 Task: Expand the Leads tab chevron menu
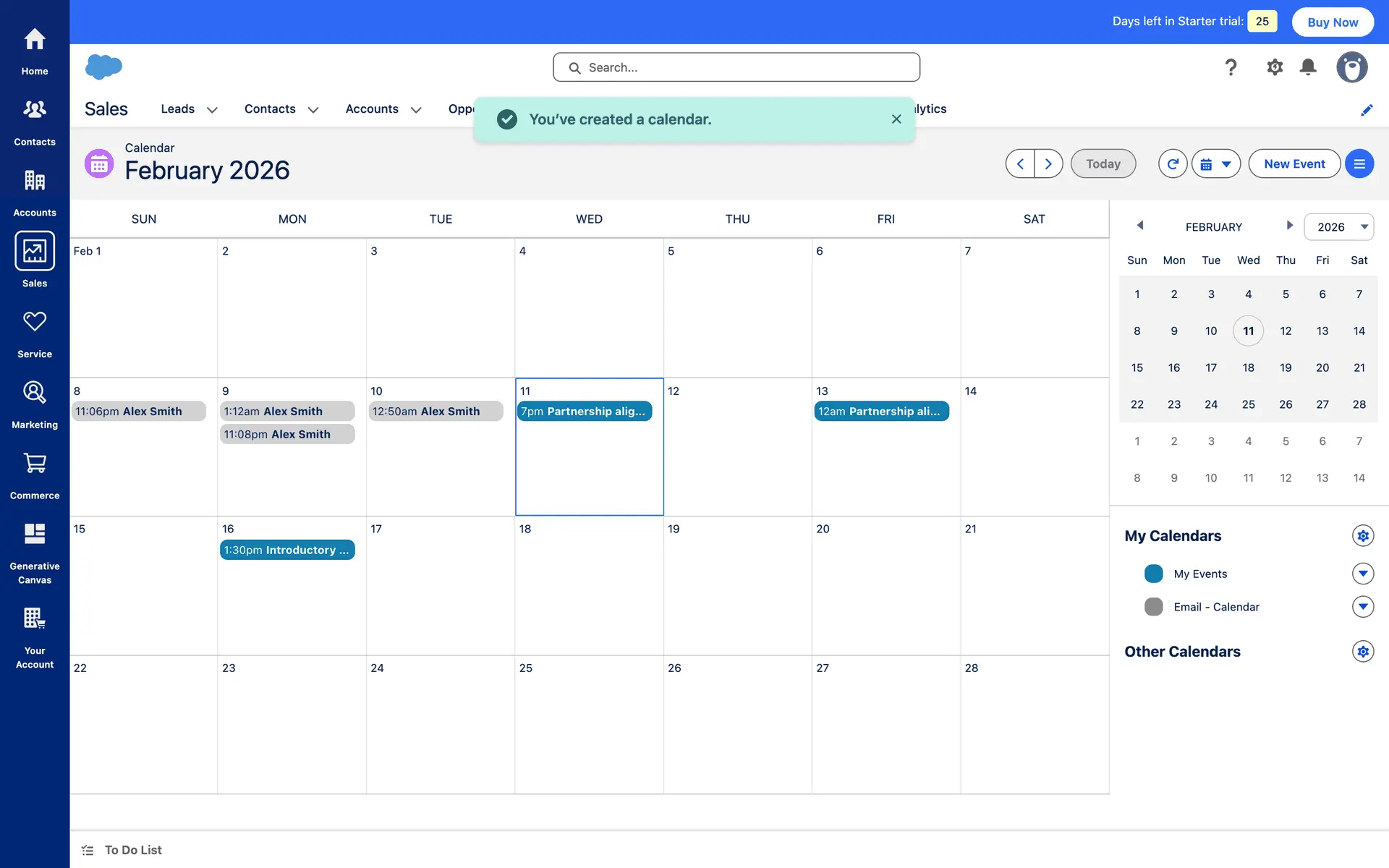tap(212, 110)
